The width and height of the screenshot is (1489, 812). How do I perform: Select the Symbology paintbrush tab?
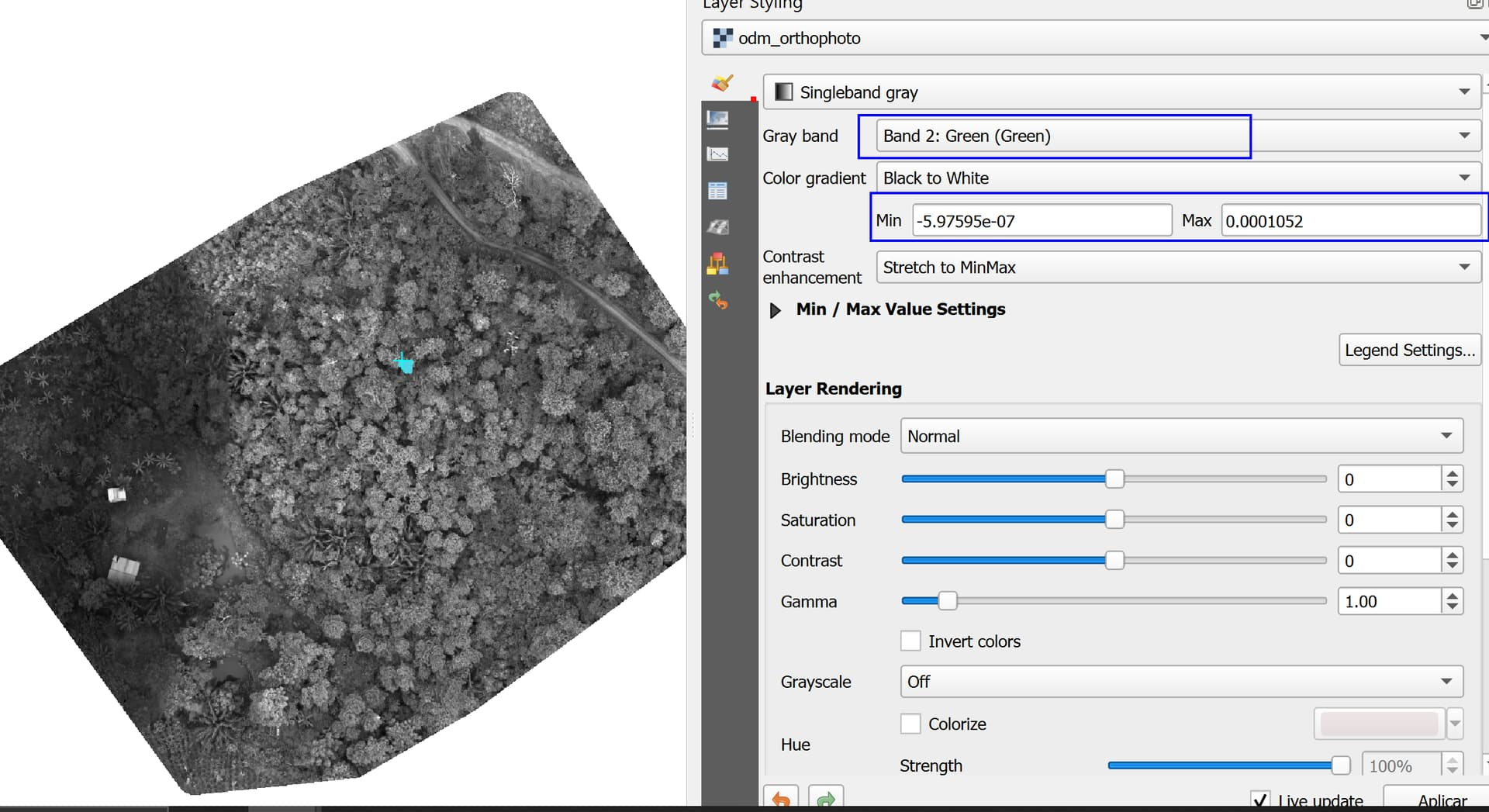pyautogui.click(x=721, y=83)
